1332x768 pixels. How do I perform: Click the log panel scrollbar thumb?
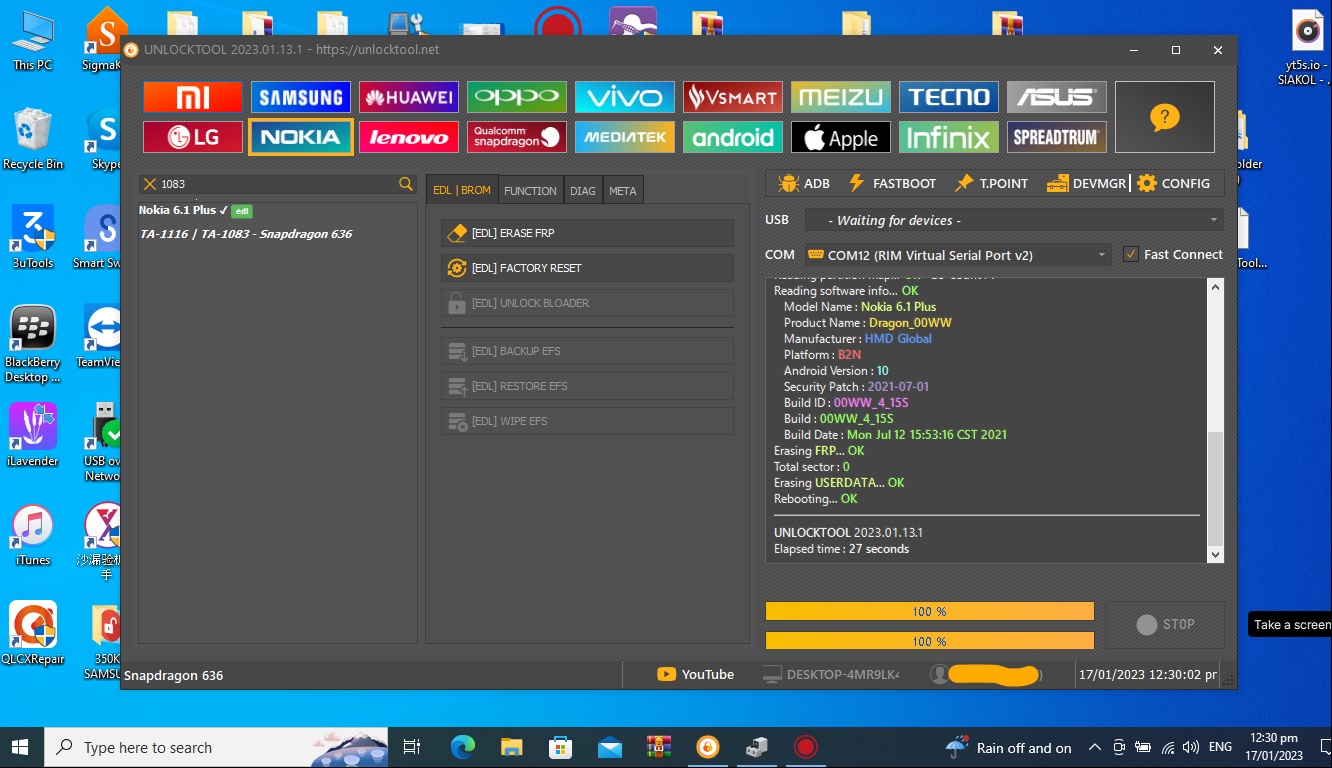coord(1216,488)
